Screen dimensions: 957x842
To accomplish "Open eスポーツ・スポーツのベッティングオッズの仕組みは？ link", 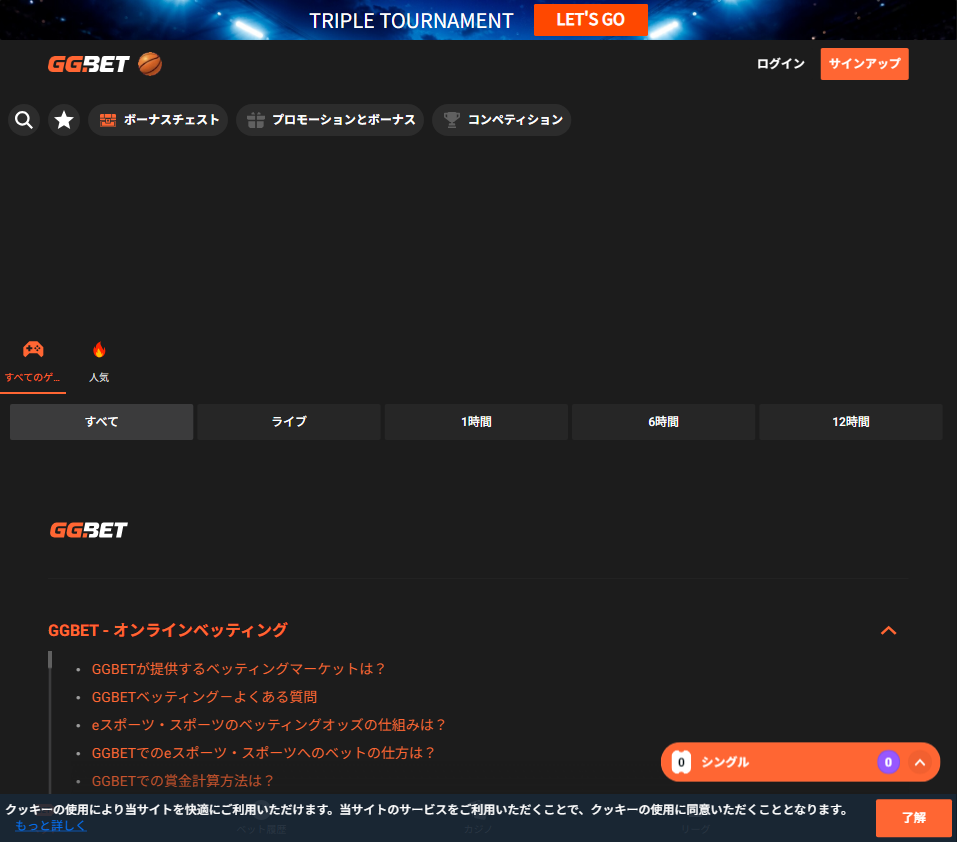I will pyautogui.click(x=269, y=725).
